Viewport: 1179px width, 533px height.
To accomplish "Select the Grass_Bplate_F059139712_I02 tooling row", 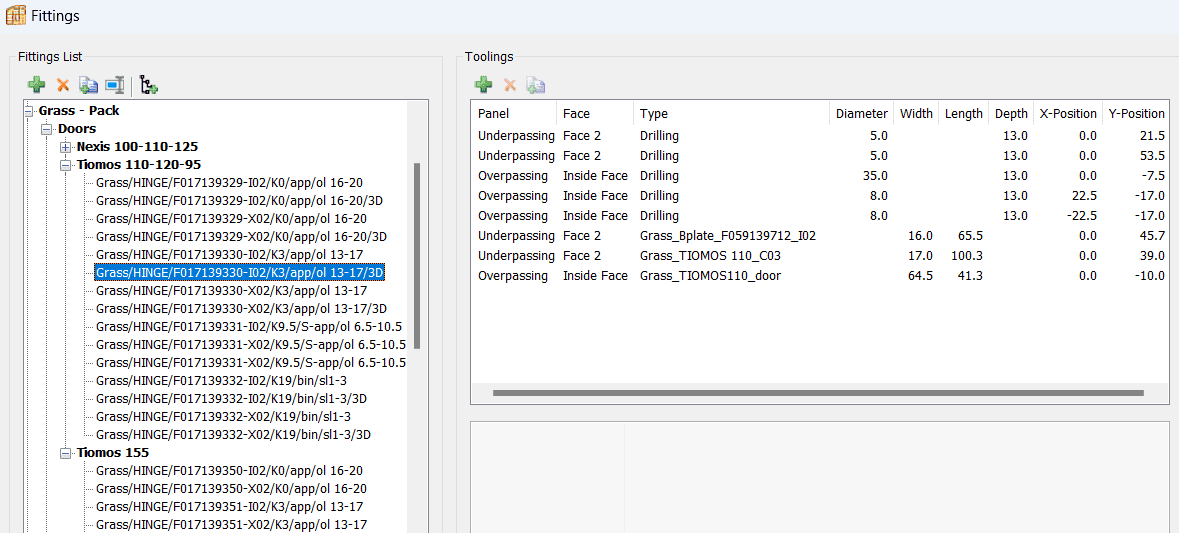I will point(820,236).
